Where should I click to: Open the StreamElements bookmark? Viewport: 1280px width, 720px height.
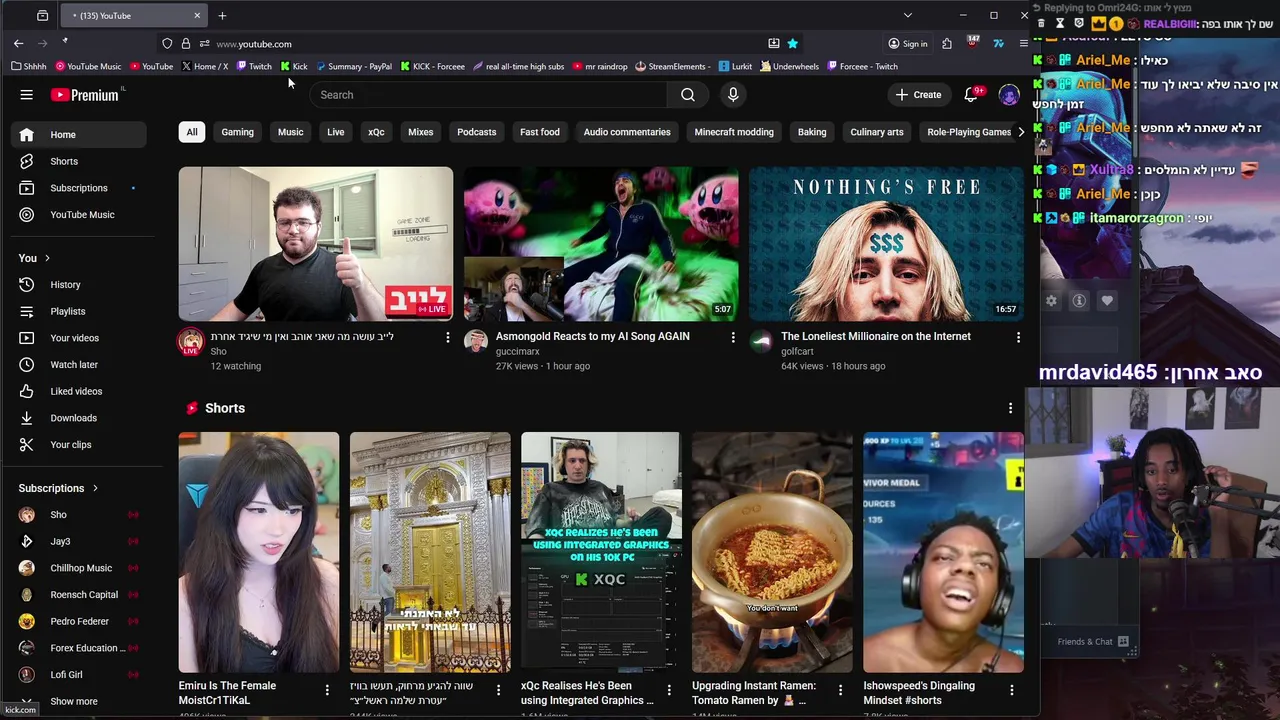[x=672, y=66]
